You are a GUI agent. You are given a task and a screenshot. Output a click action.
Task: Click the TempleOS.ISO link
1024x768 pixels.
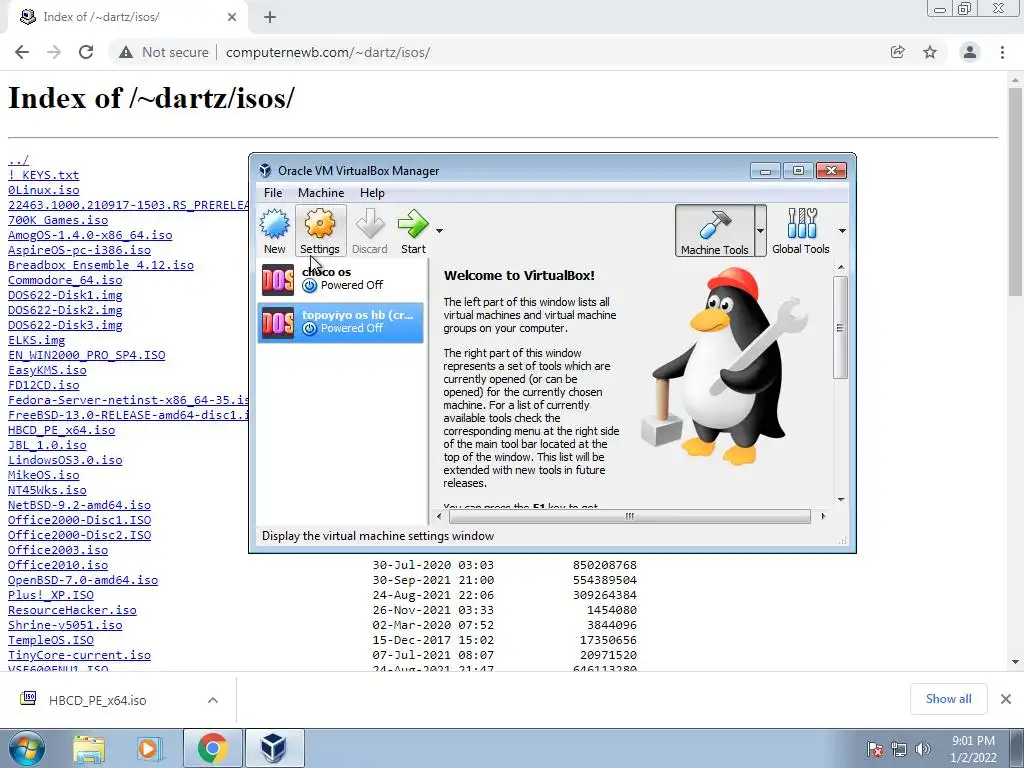[x=51, y=640]
